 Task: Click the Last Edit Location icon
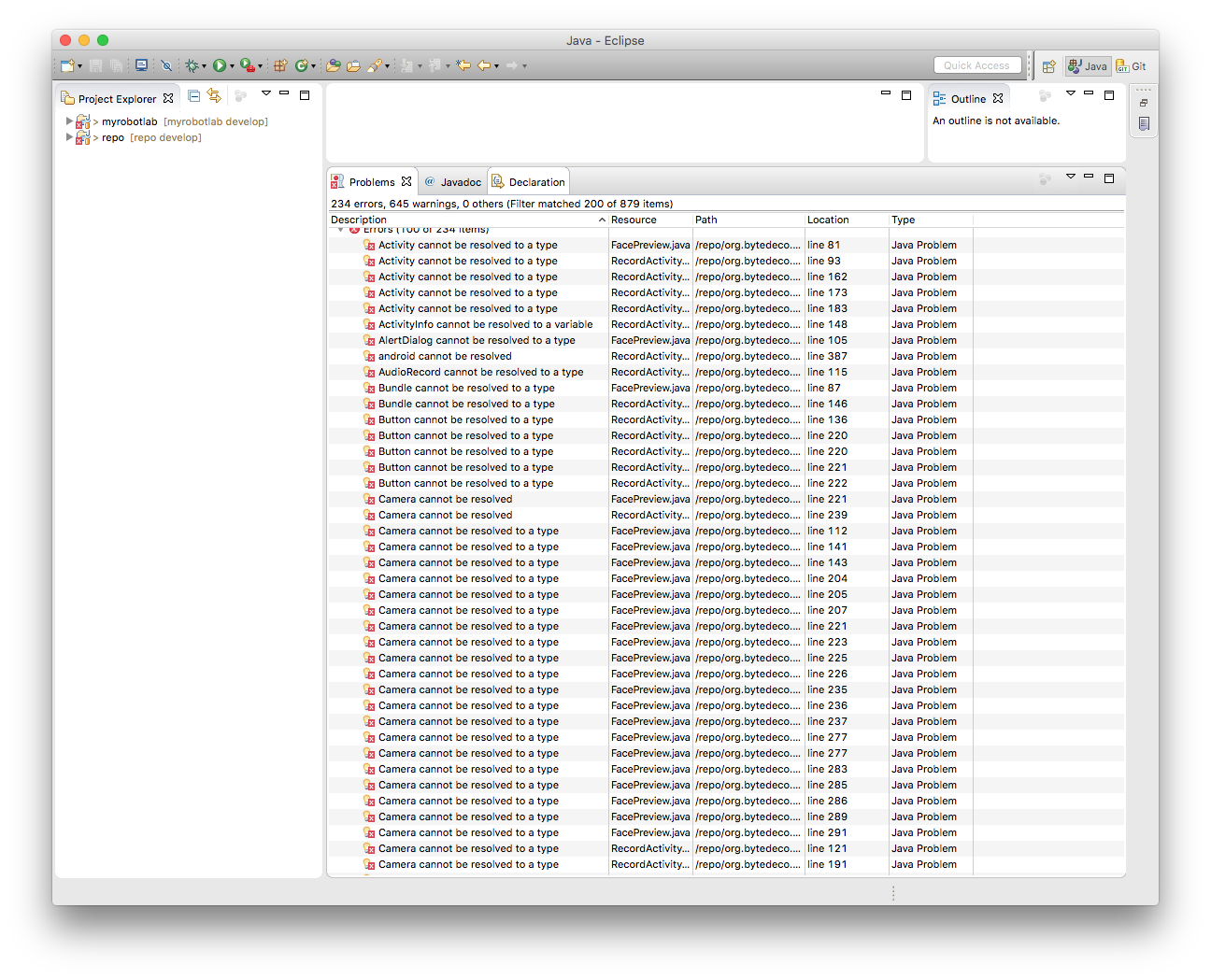463,65
